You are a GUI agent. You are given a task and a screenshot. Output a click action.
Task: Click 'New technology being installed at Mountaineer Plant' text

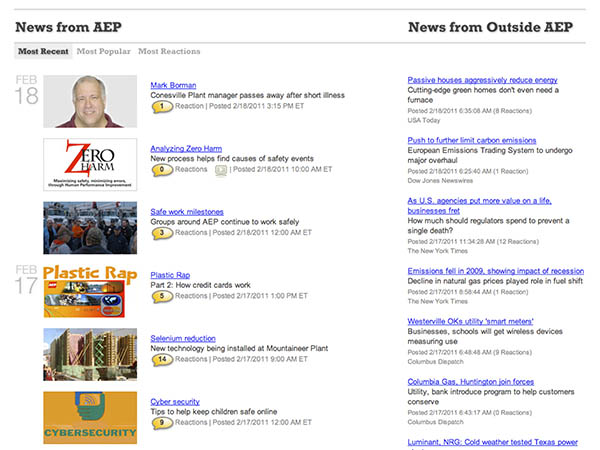point(239,349)
